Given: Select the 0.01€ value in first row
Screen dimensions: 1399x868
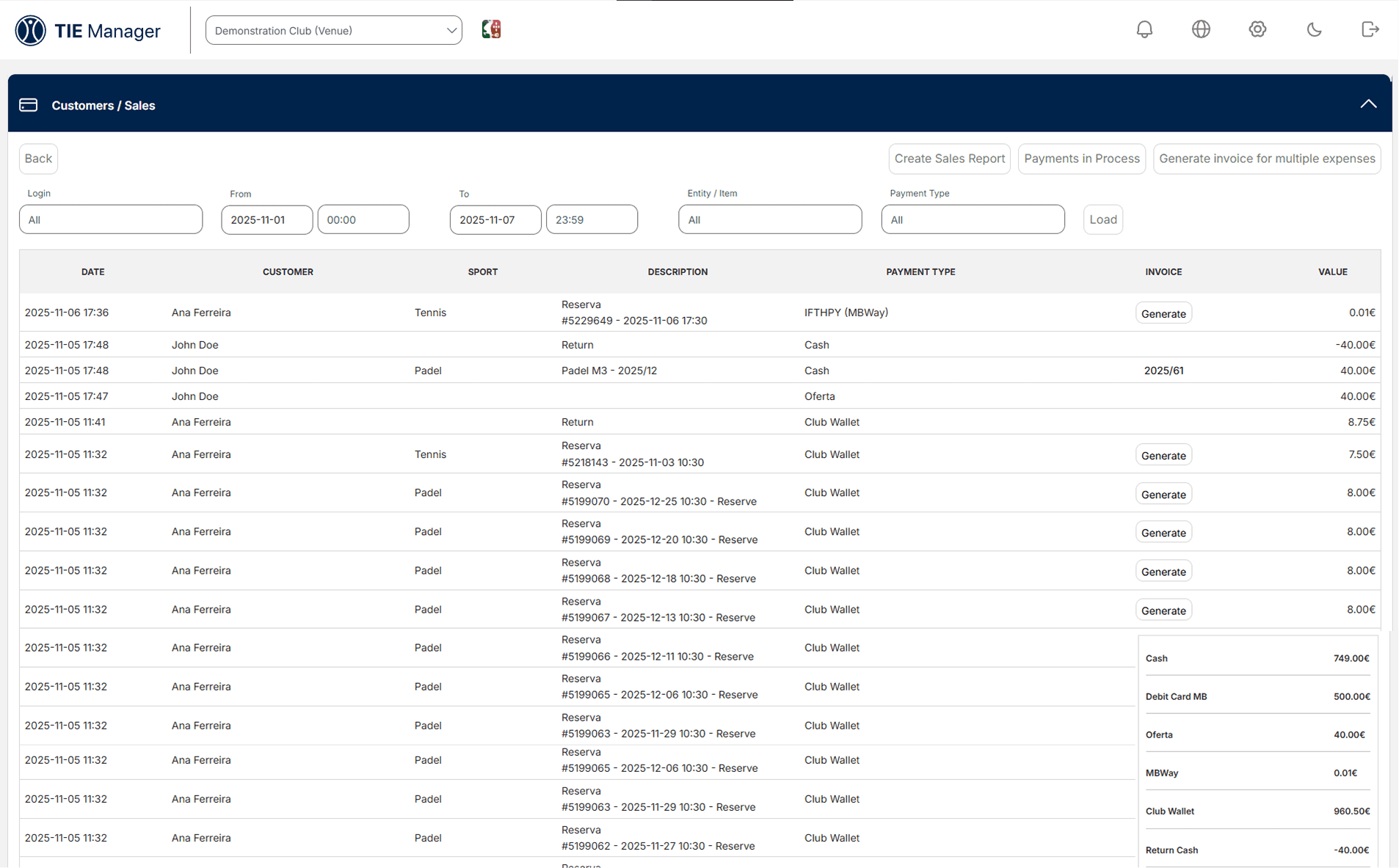Looking at the screenshot, I should point(1362,313).
